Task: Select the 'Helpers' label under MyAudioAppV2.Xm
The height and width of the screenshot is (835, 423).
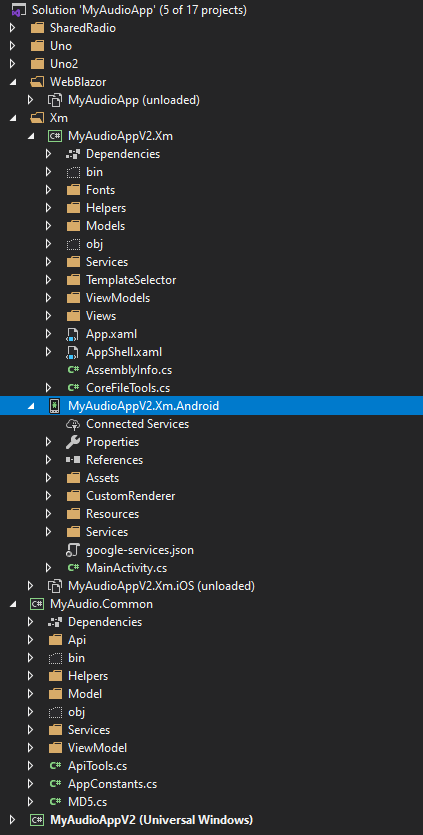Action: click(x=106, y=208)
